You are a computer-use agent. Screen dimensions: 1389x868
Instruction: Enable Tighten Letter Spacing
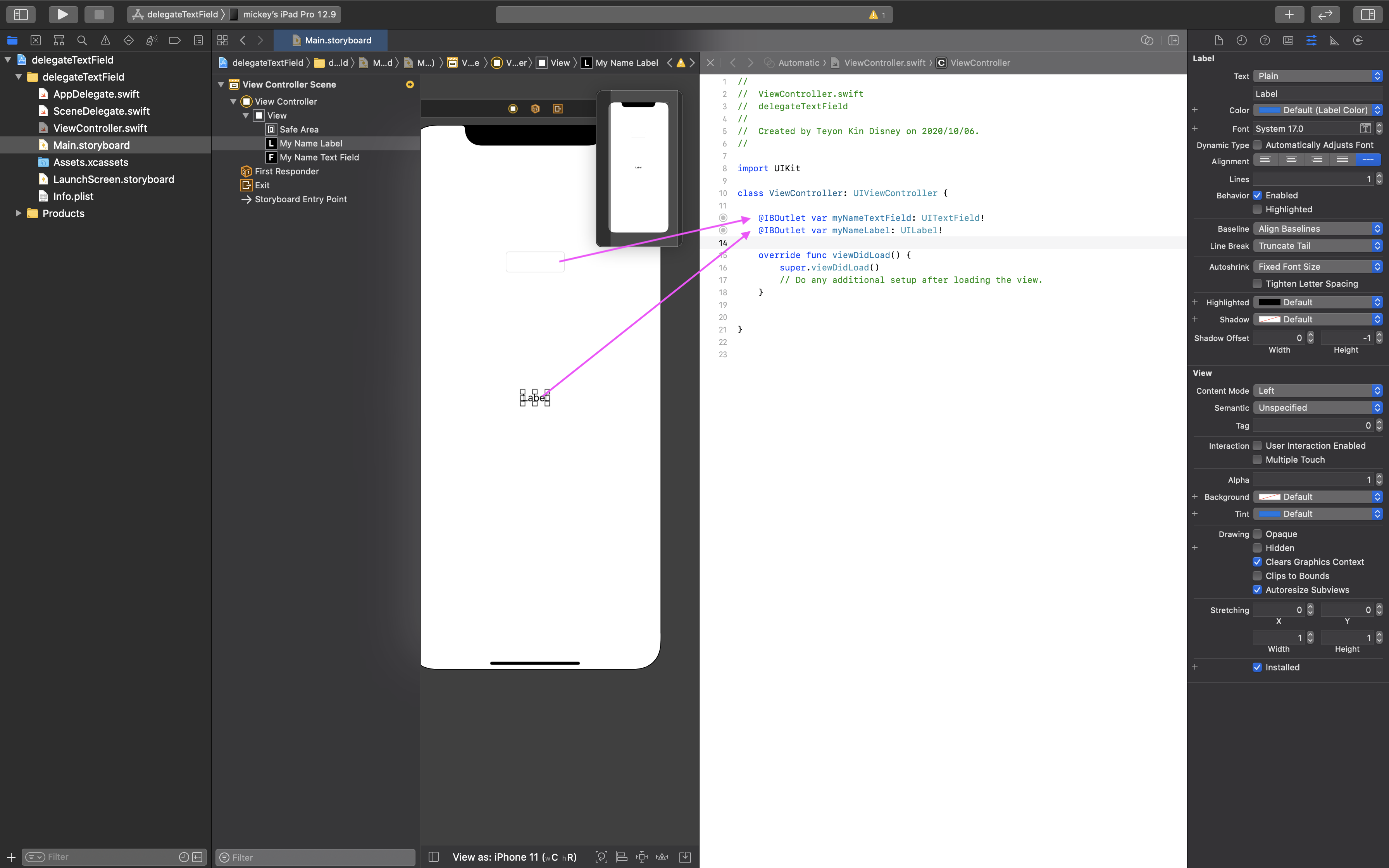click(1257, 284)
